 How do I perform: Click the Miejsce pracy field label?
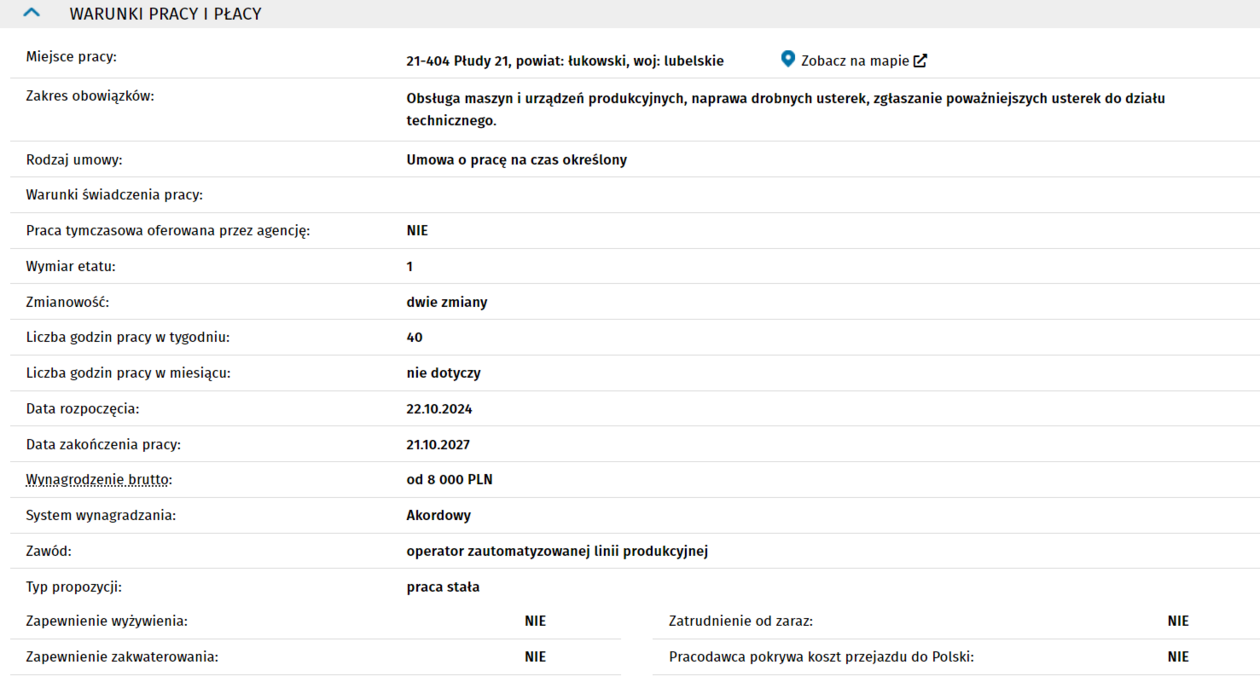click(71, 57)
